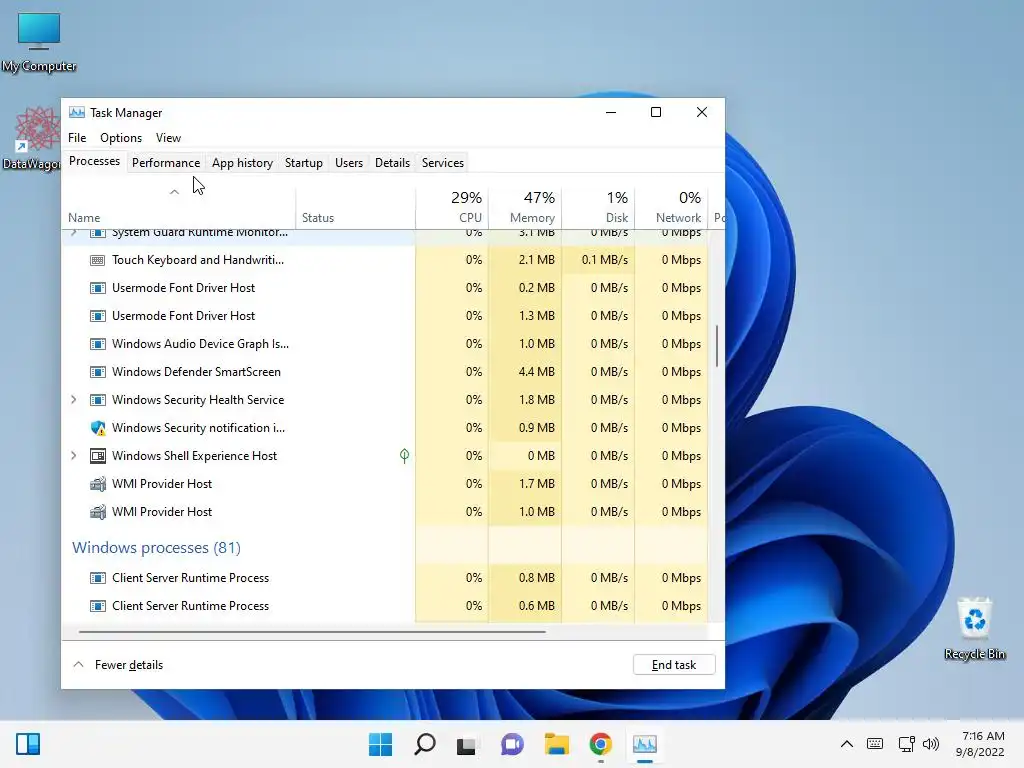This screenshot has width=1024, height=768.
Task: Click the Windows Security notification shield icon
Action: [x=97, y=428]
